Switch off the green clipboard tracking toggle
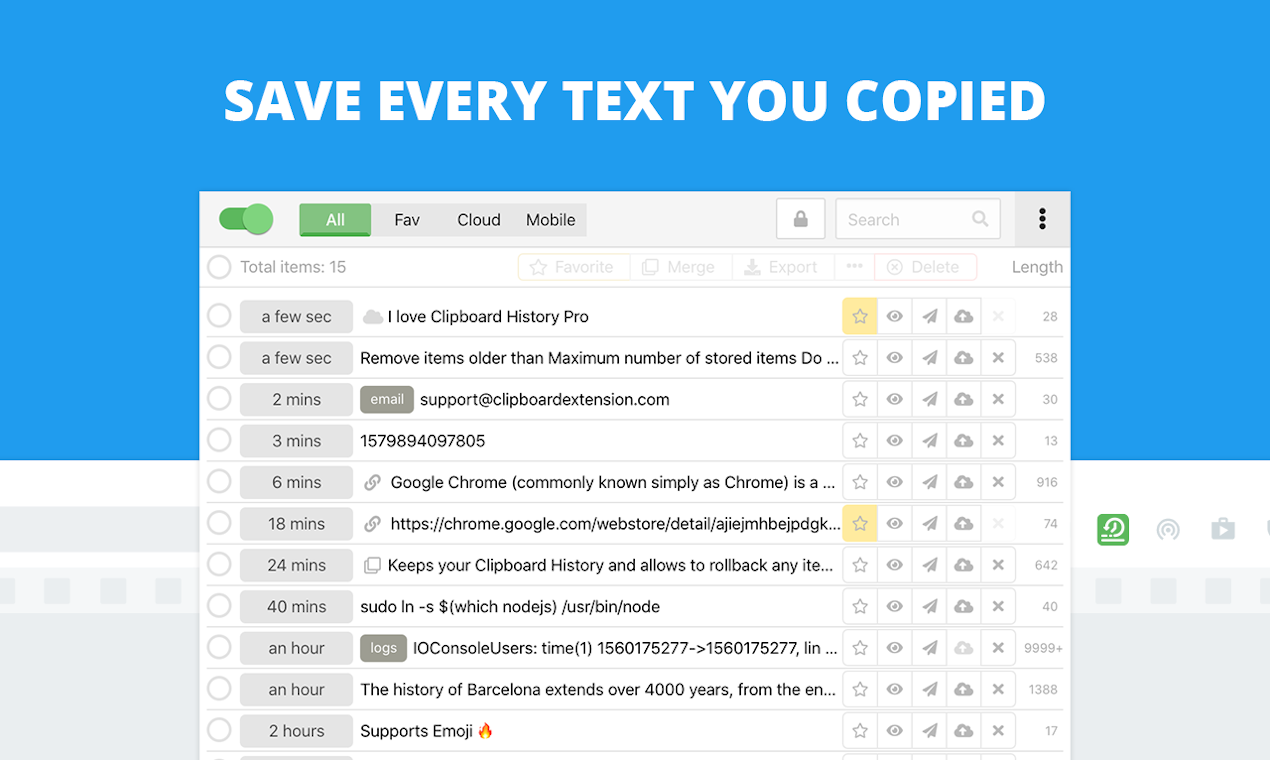The image size is (1270, 760). click(x=245, y=219)
